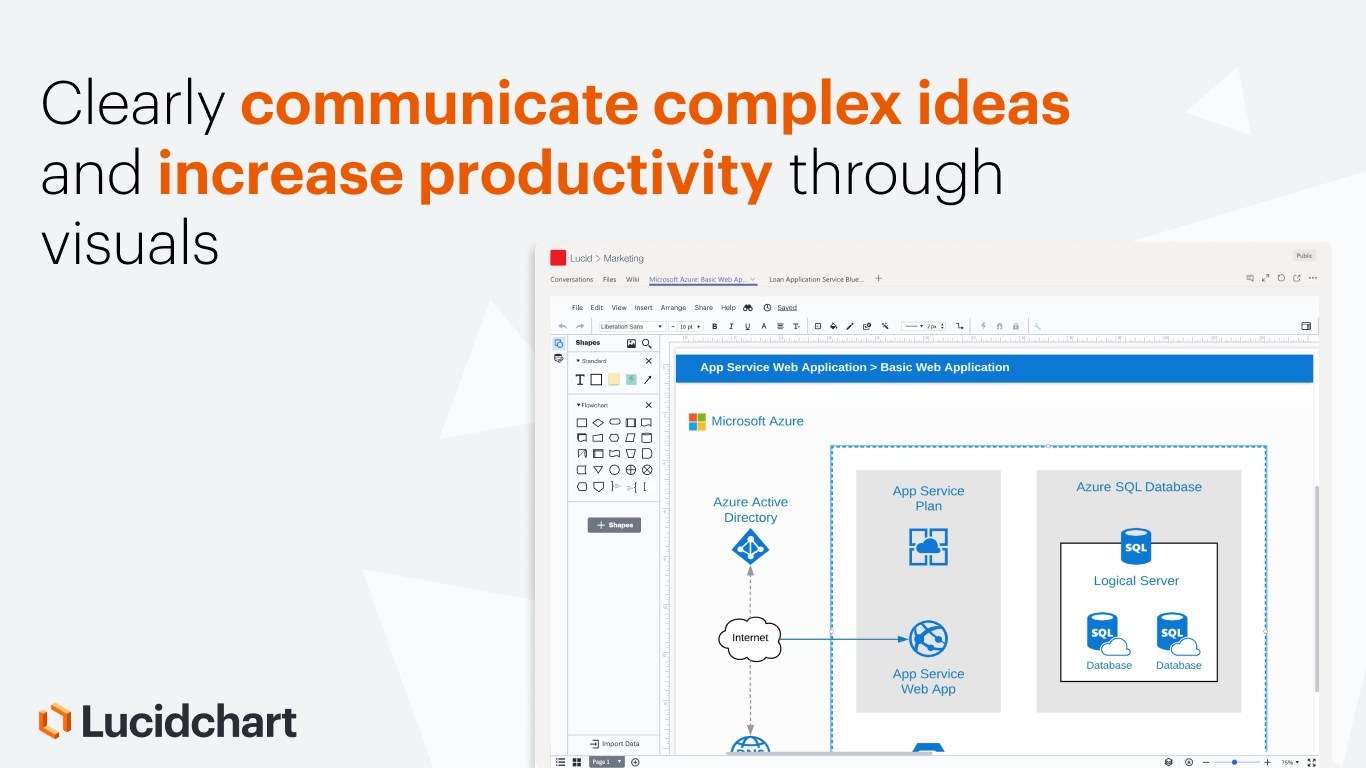The height and width of the screenshot is (768, 1366).
Task: Click the undo arrow in the toolbar
Action: click(x=563, y=326)
